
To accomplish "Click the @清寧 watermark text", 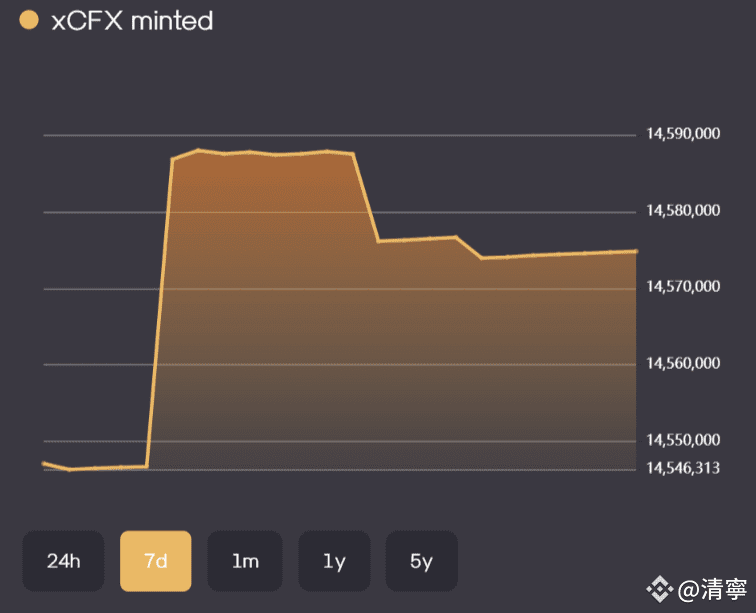I will [x=713, y=589].
